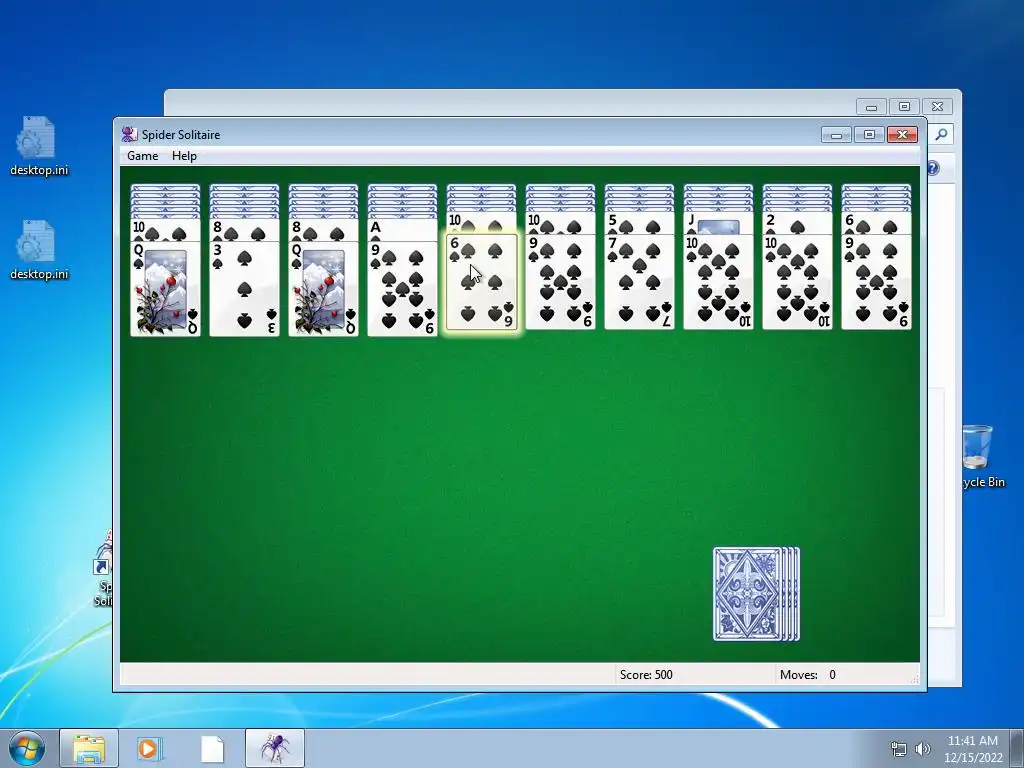The image size is (1024, 768).
Task: Click the Jack of spades card edge
Action: 718,223
